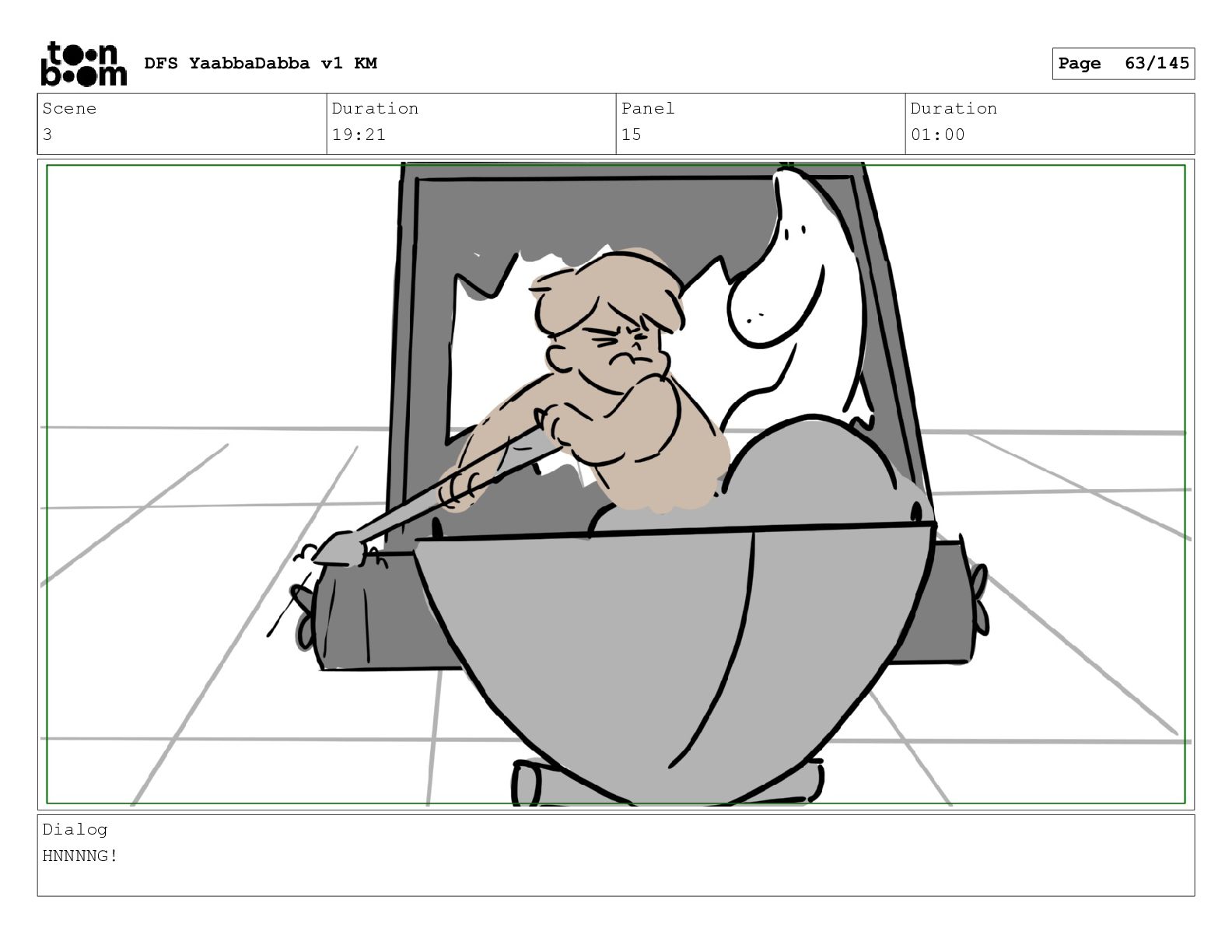Viewport: 1232px width, 952px height.
Task: Click the 'Dialog' label
Action: 75,829
